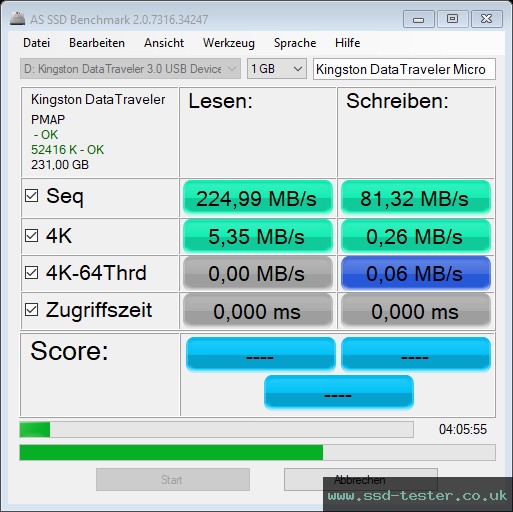The image size is (513, 512).
Task: Toggle the 4K test checkbox
Action: pos(32,236)
